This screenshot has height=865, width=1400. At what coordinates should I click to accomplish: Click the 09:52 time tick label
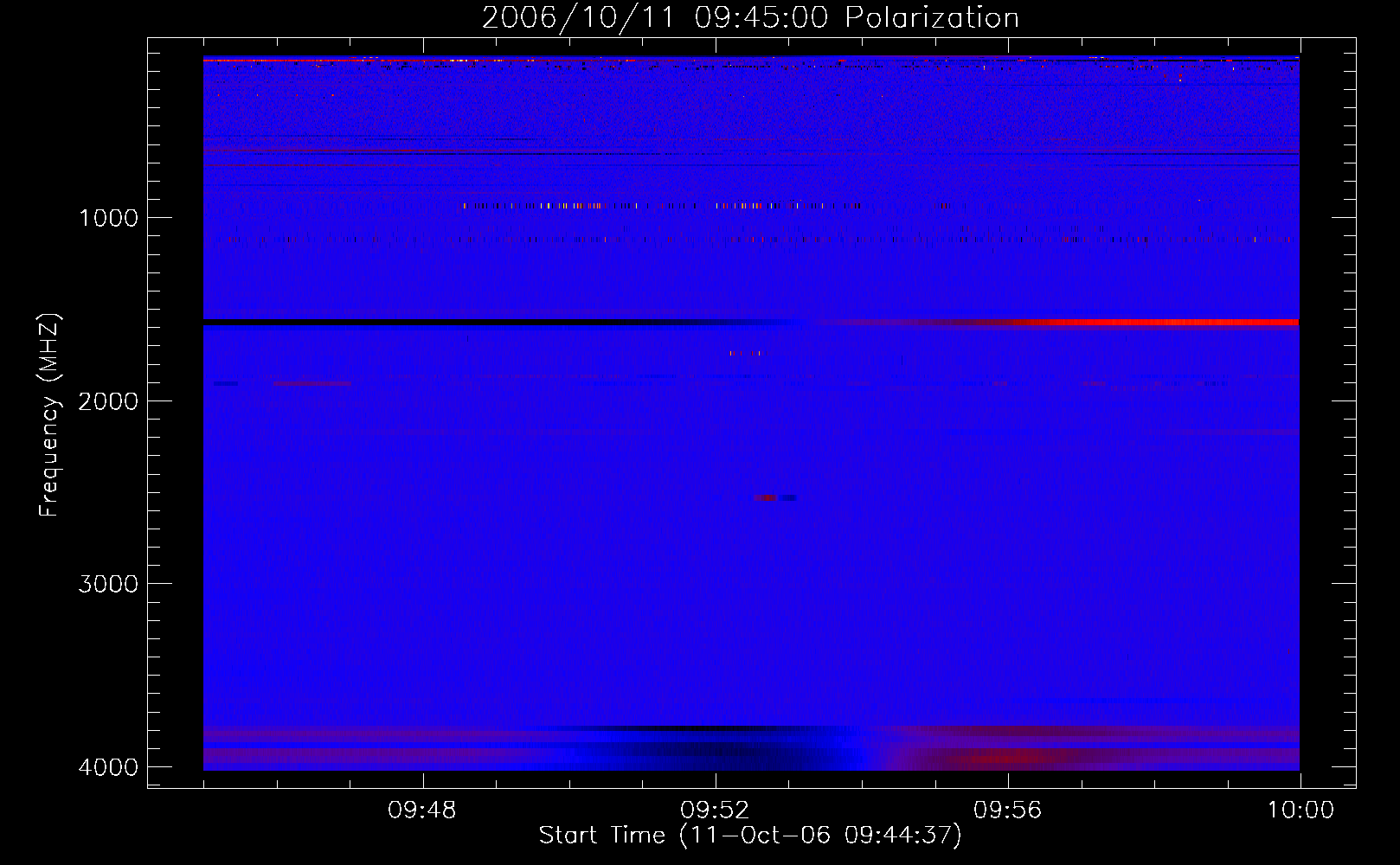(x=715, y=811)
